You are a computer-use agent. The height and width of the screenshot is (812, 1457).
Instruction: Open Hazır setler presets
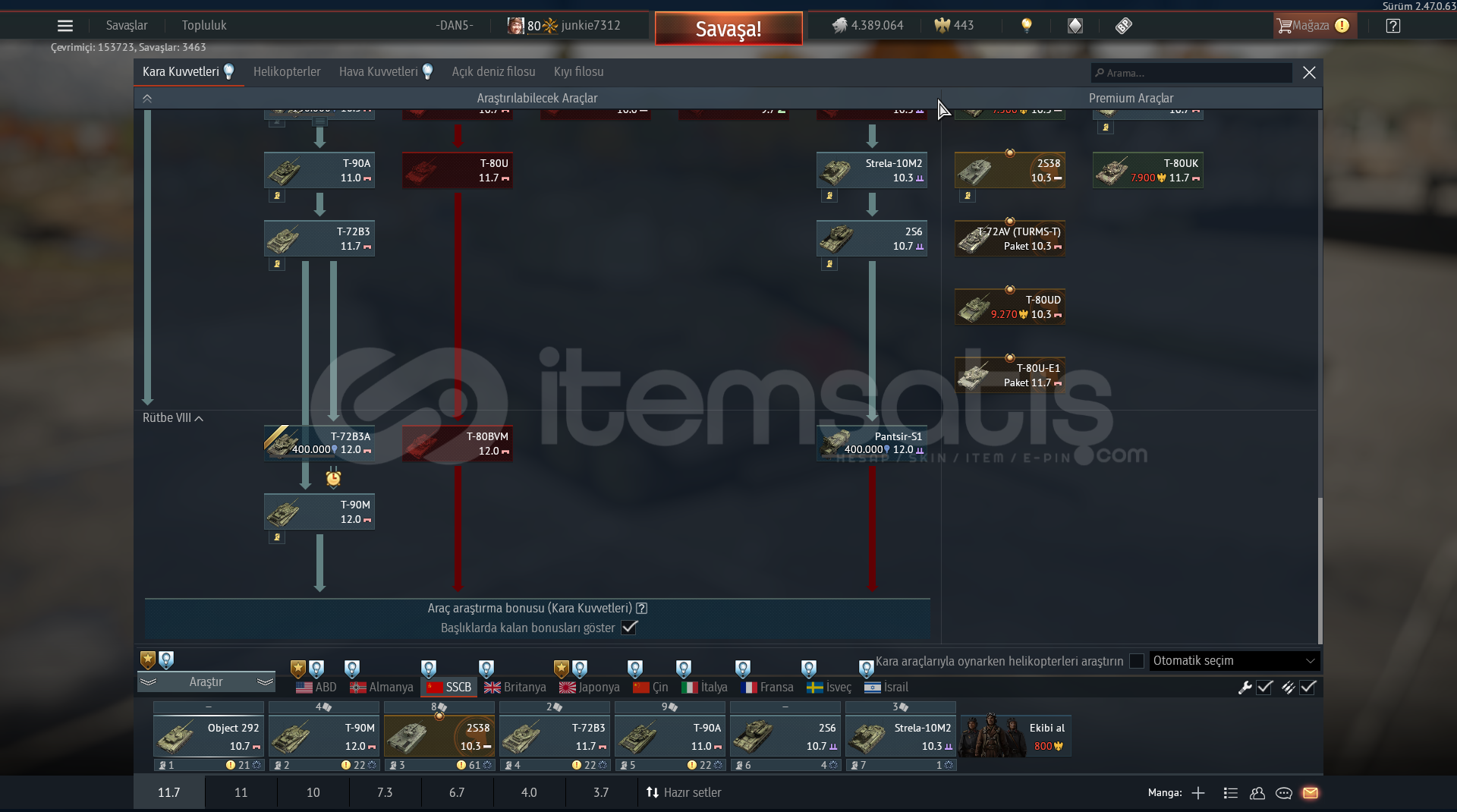(x=683, y=792)
